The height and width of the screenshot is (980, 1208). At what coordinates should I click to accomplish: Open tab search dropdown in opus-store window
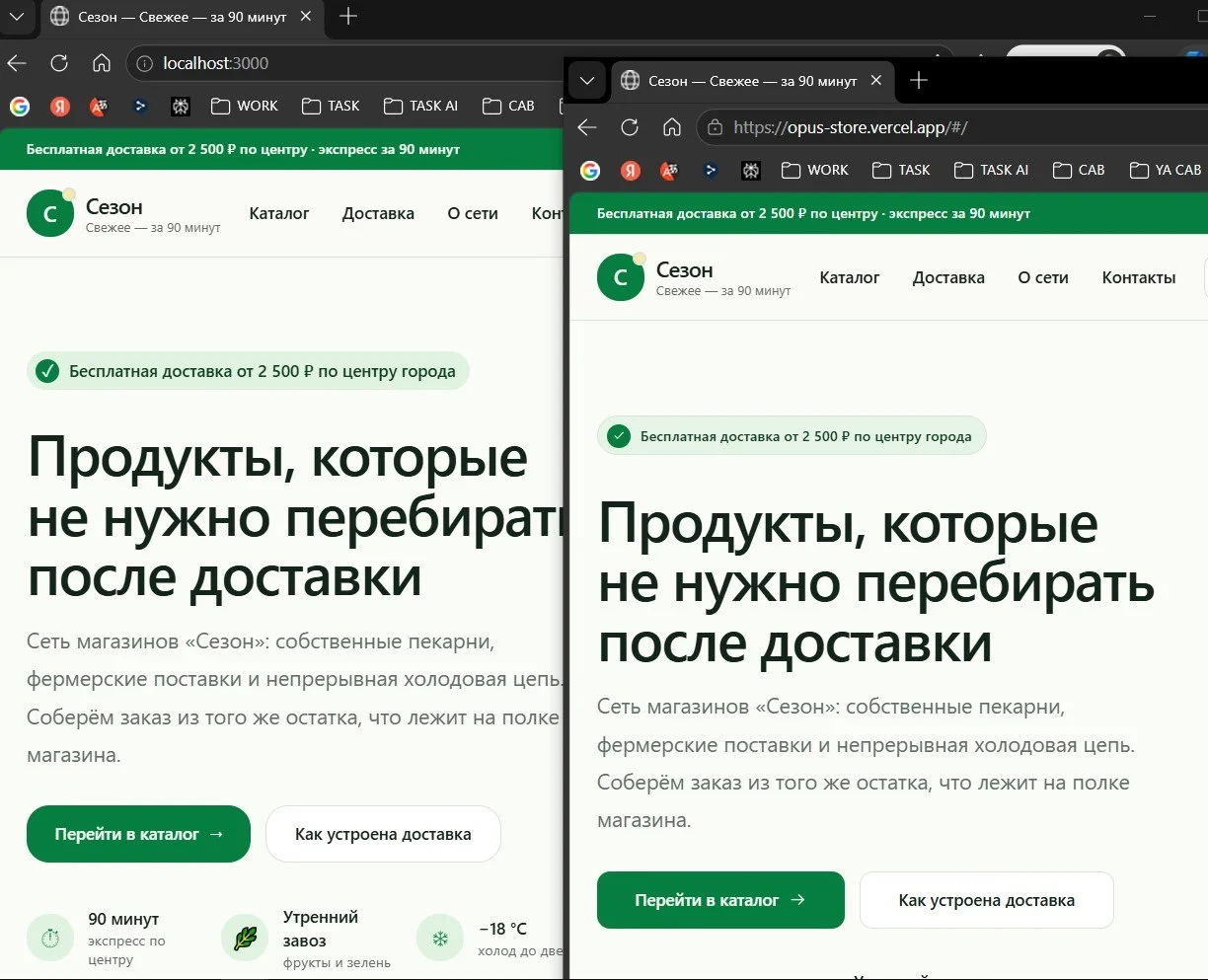[x=587, y=81]
